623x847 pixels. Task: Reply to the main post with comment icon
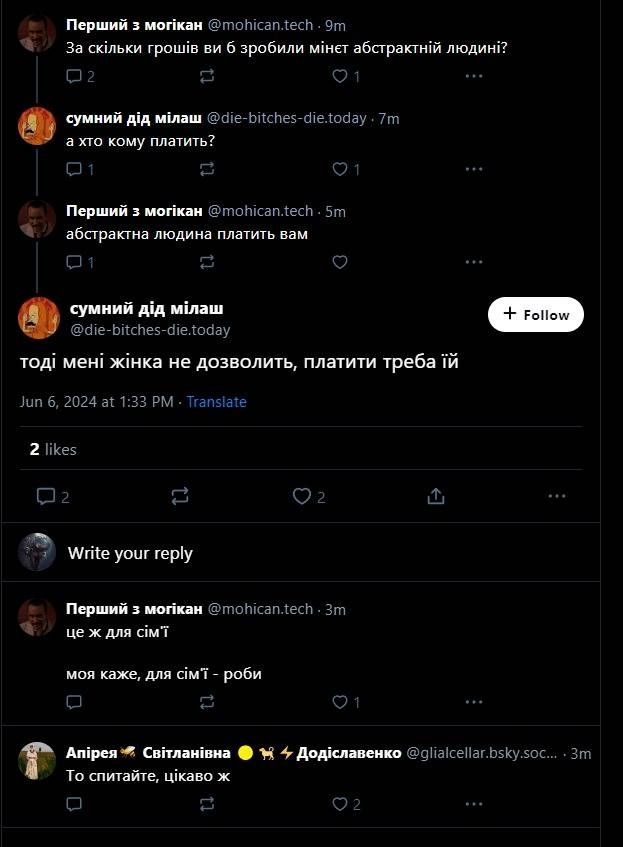click(46, 496)
